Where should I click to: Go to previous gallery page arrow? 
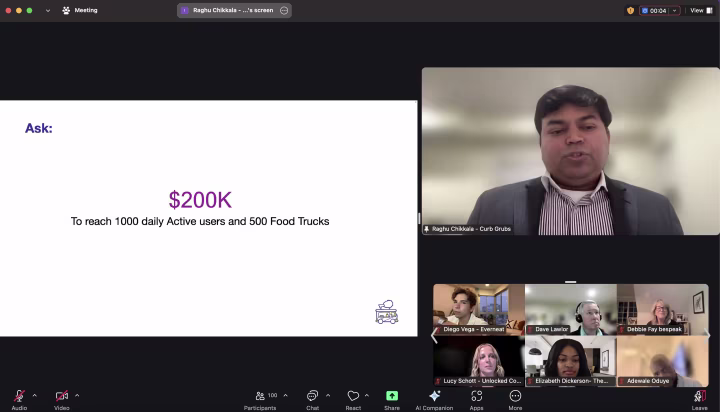click(434, 336)
